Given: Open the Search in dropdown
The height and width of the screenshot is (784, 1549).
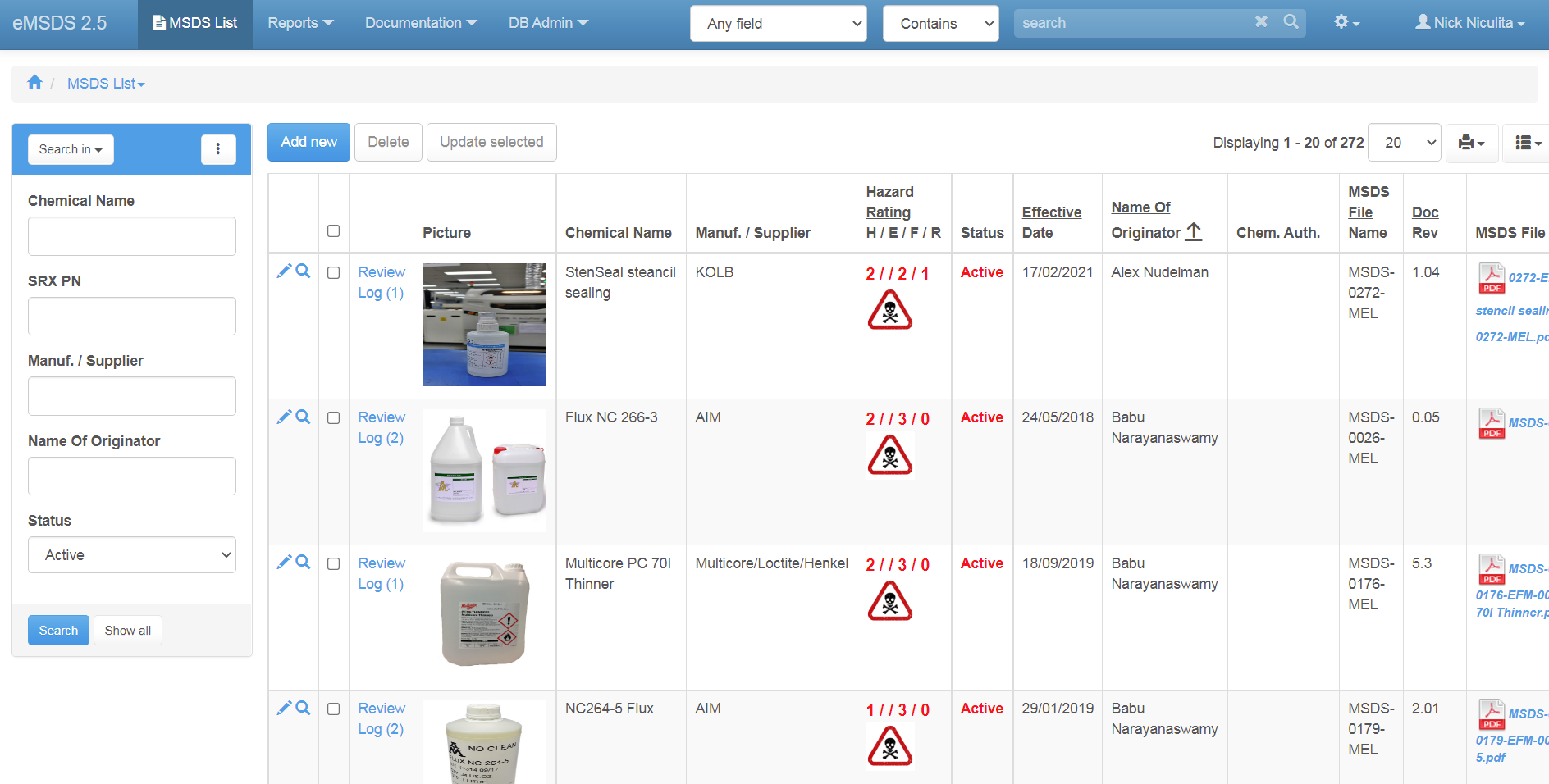Looking at the screenshot, I should 70,149.
